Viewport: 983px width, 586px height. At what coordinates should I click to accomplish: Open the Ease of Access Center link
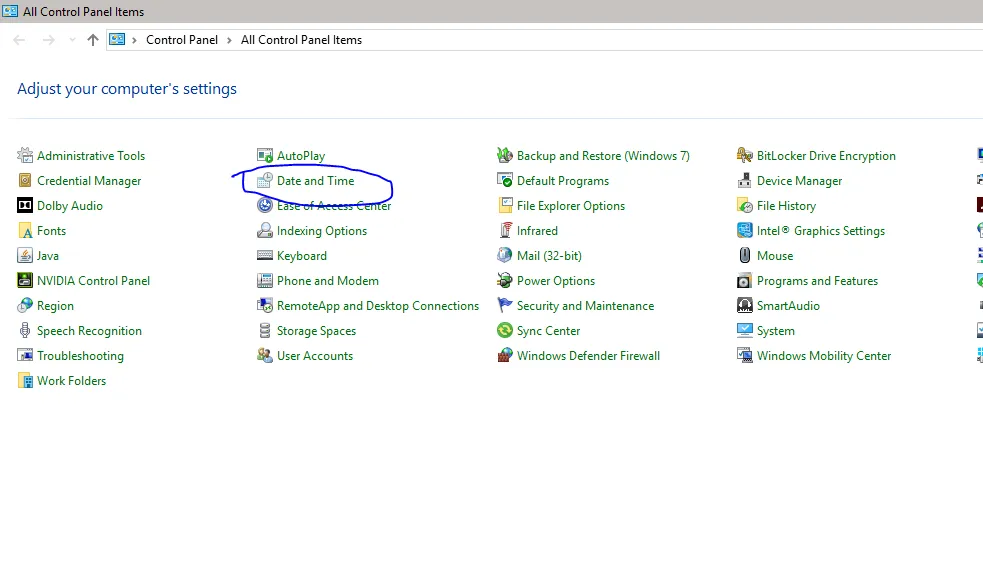click(334, 206)
